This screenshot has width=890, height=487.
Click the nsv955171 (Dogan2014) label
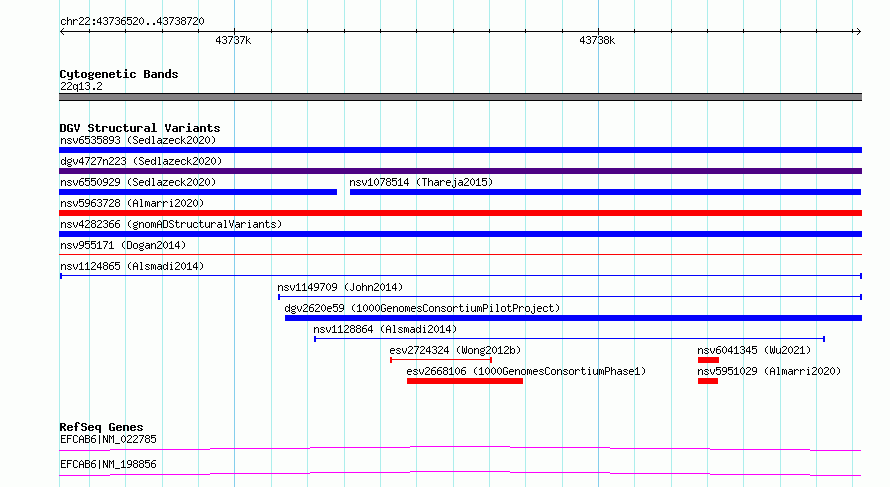pyautogui.click(x=123, y=245)
